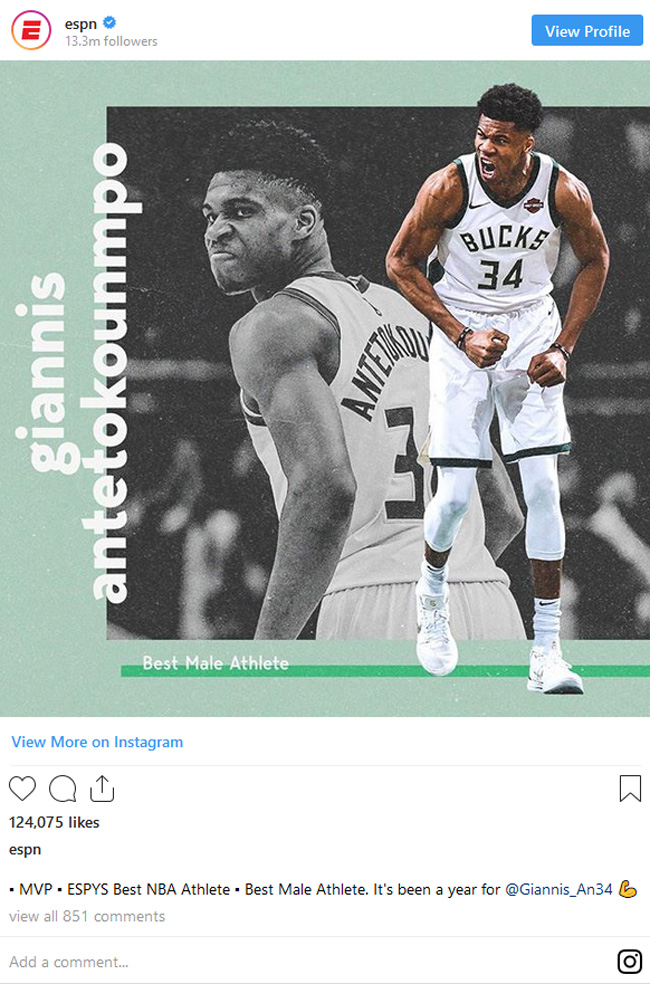Open comments via the speech bubble icon

tap(63, 788)
